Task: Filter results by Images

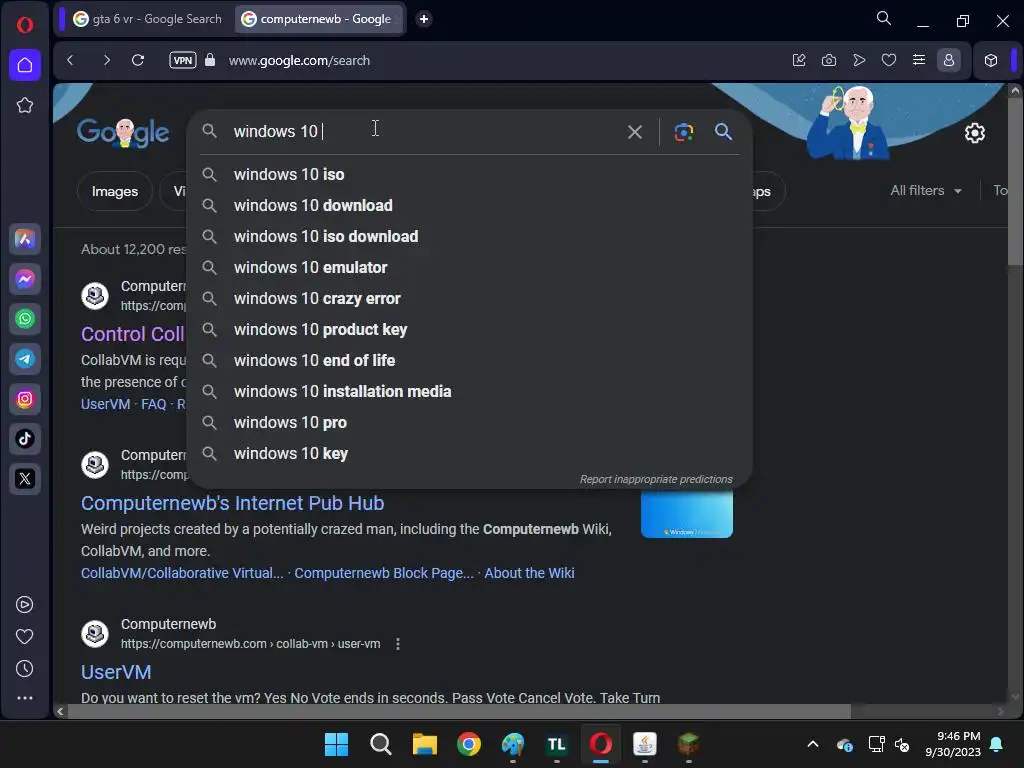Action: pyautogui.click(x=115, y=191)
